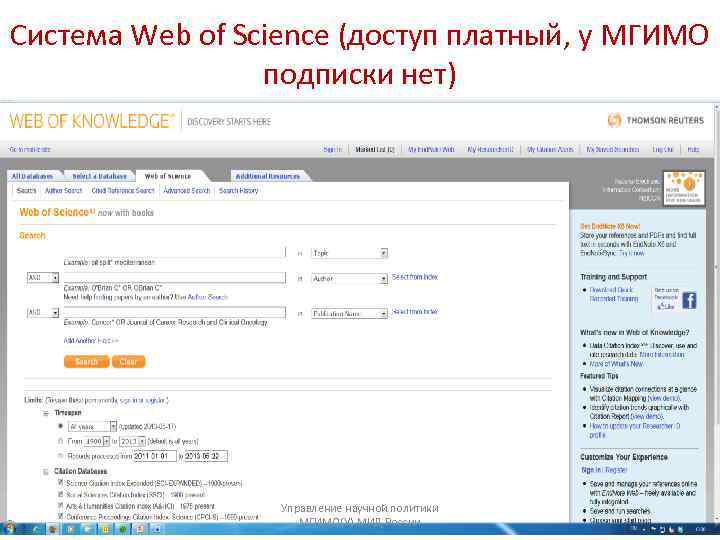Viewport: 720px width, 540px height.
Task: Click the Help link in top bar
Action: (x=693, y=150)
